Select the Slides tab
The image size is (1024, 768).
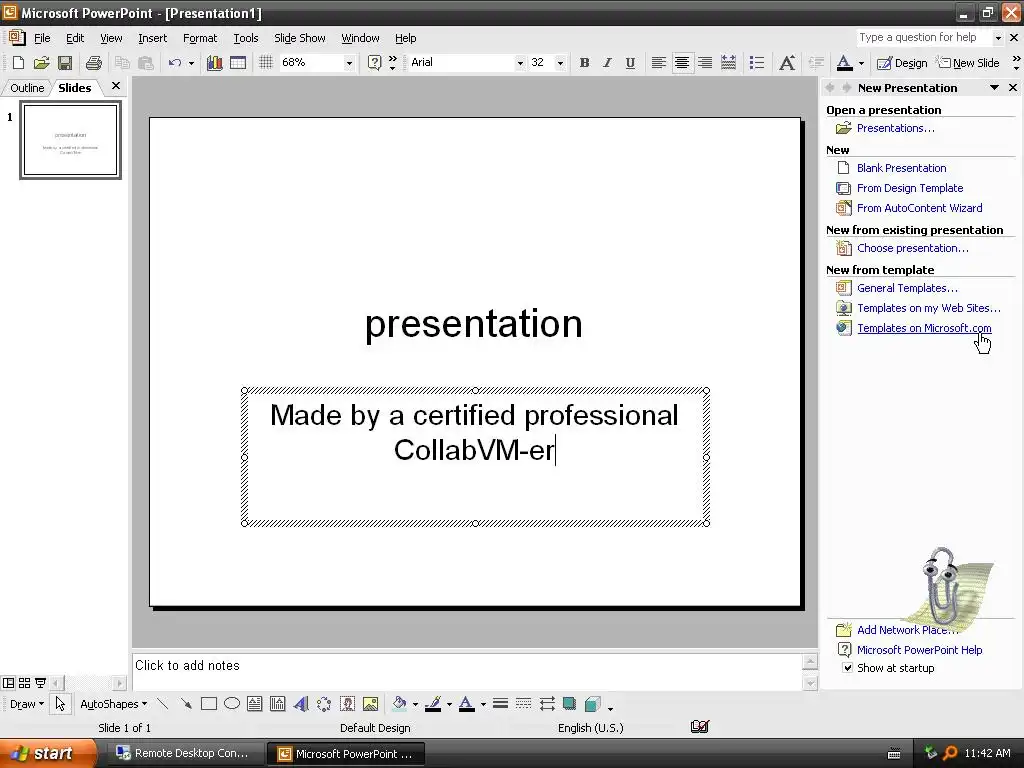[74, 88]
